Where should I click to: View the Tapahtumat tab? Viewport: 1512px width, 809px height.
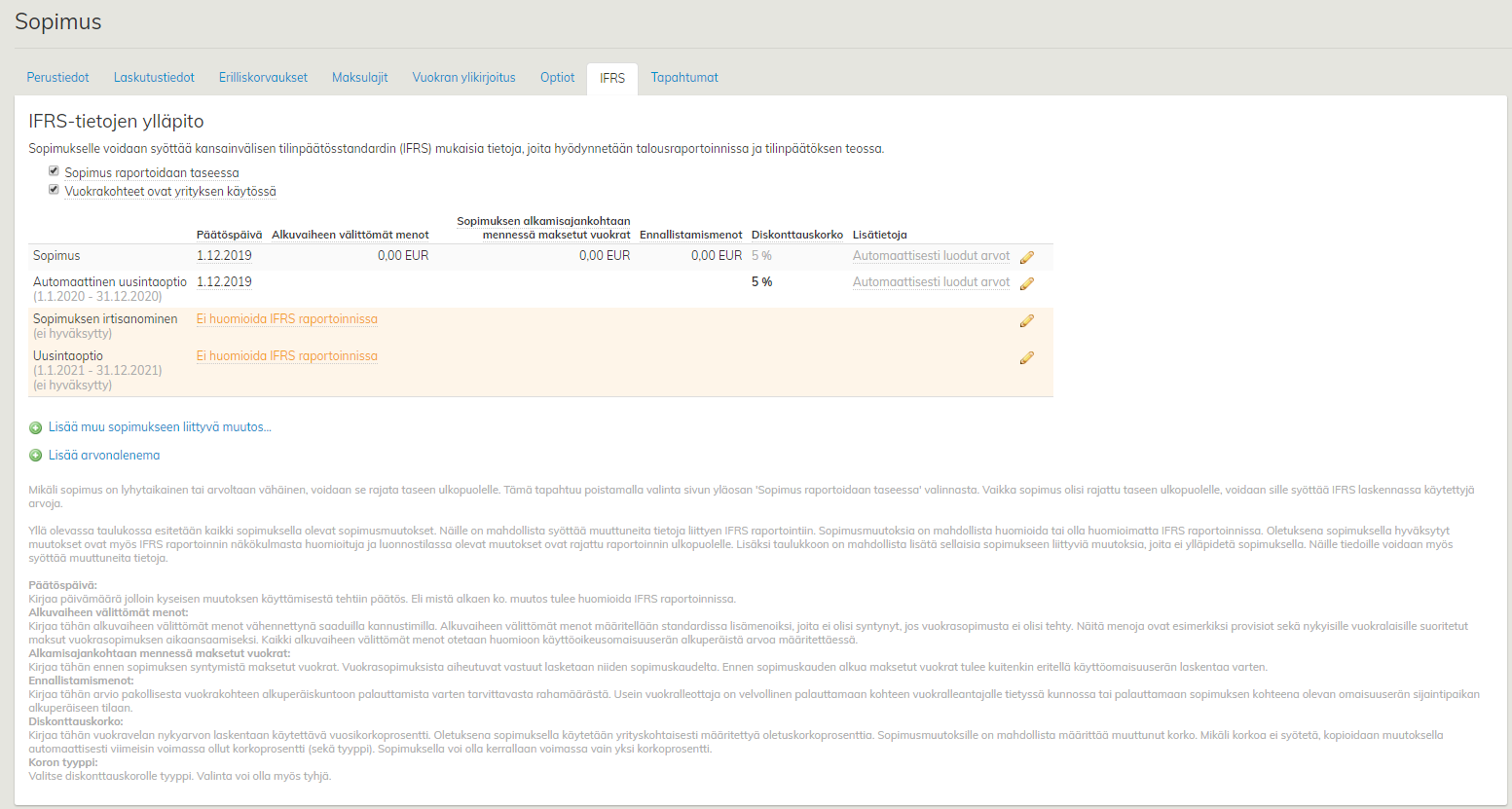(684, 78)
